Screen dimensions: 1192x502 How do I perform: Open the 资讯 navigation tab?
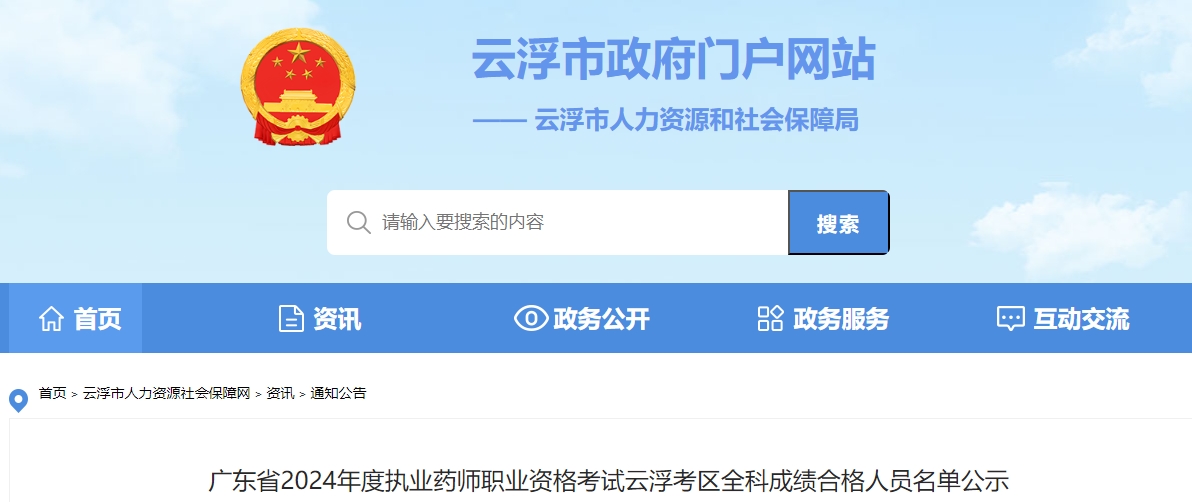pos(319,318)
